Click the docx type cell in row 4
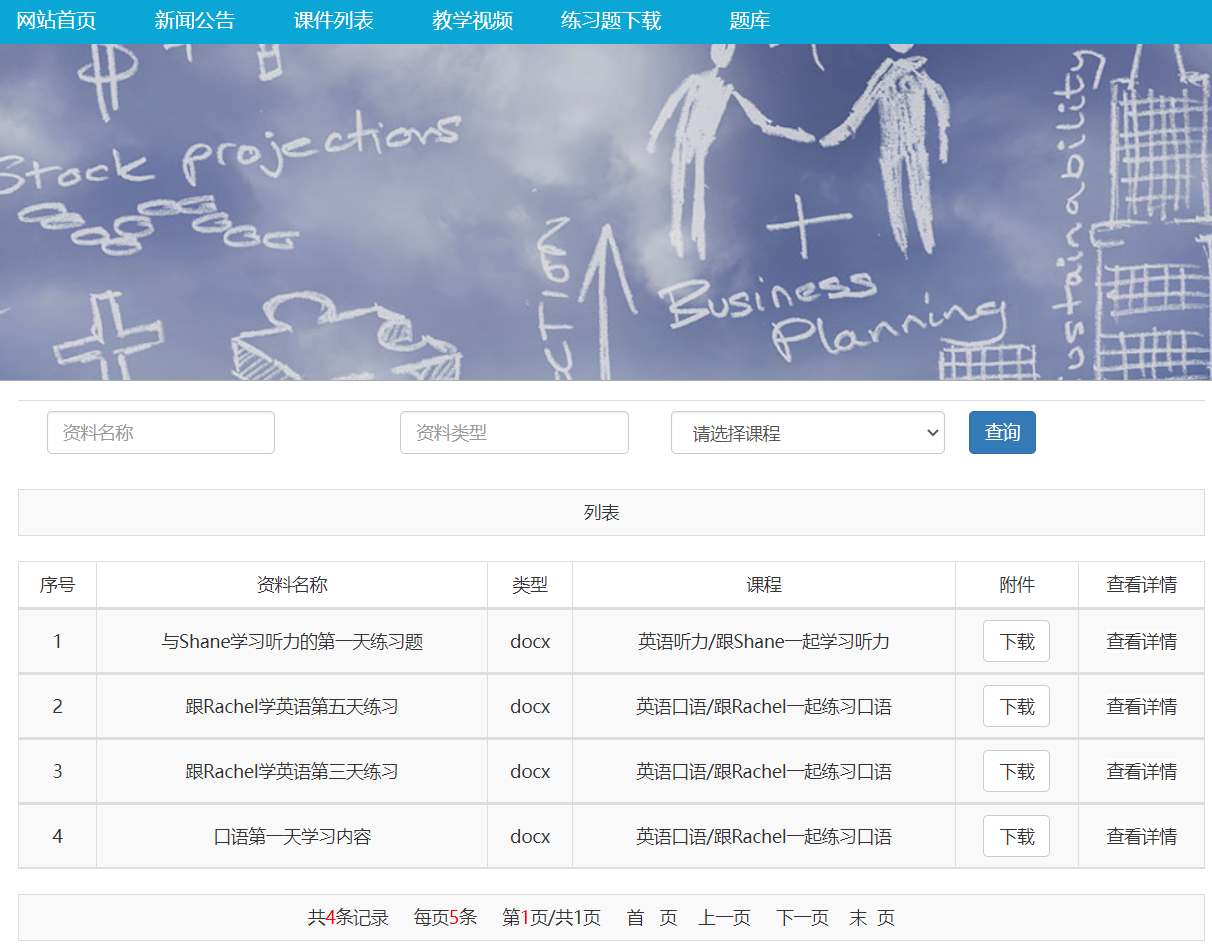Image resolution: width=1212 pixels, height=944 pixels. [530, 837]
